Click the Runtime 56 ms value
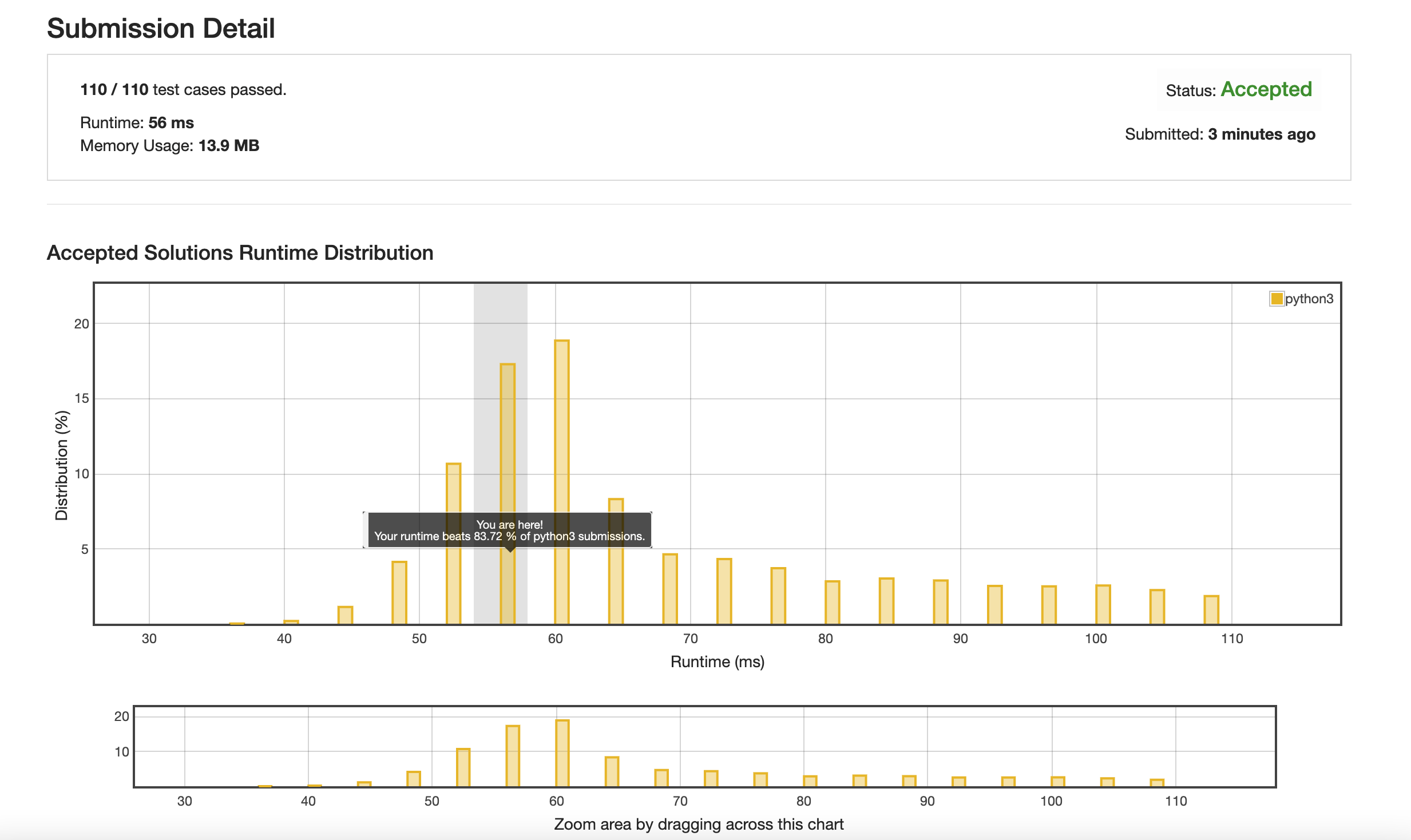This screenshot has height=840, width=1411. pyautogui.click(x=171, y=122)
